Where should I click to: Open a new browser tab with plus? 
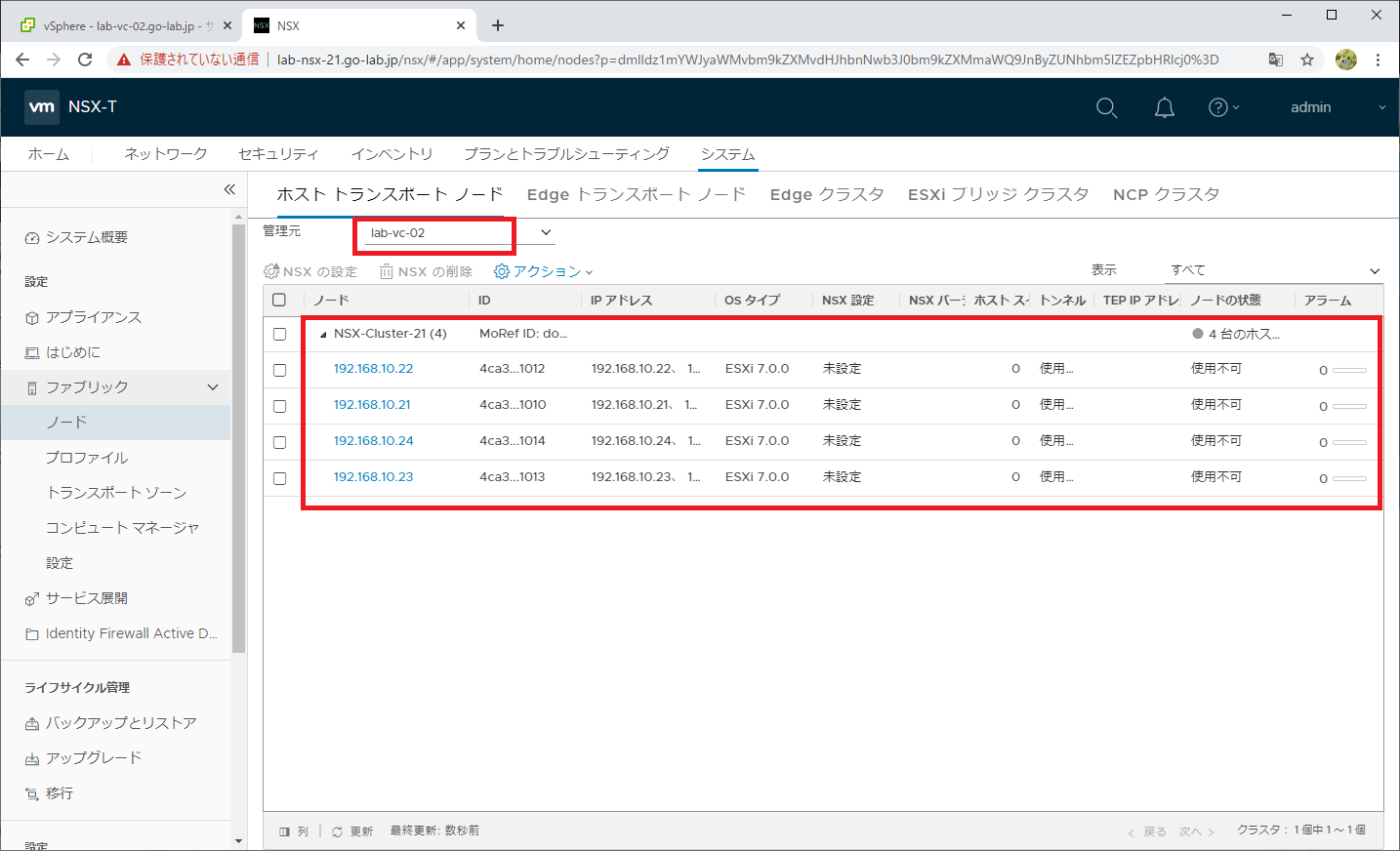(x=498, y=25)
